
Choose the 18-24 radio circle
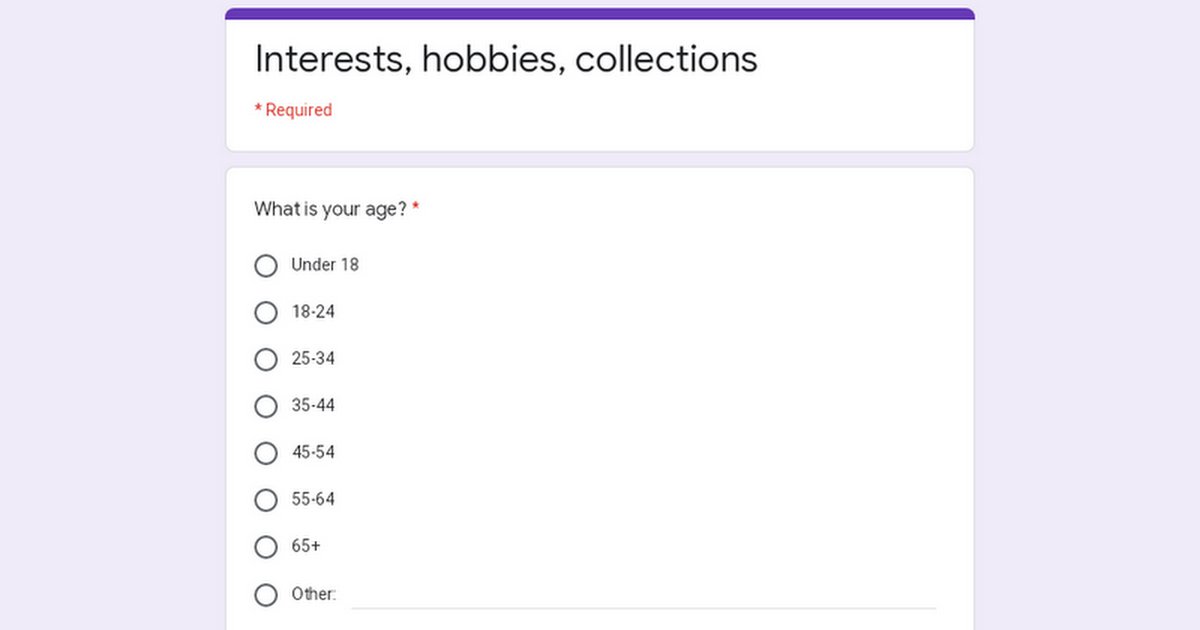(266, 313)
